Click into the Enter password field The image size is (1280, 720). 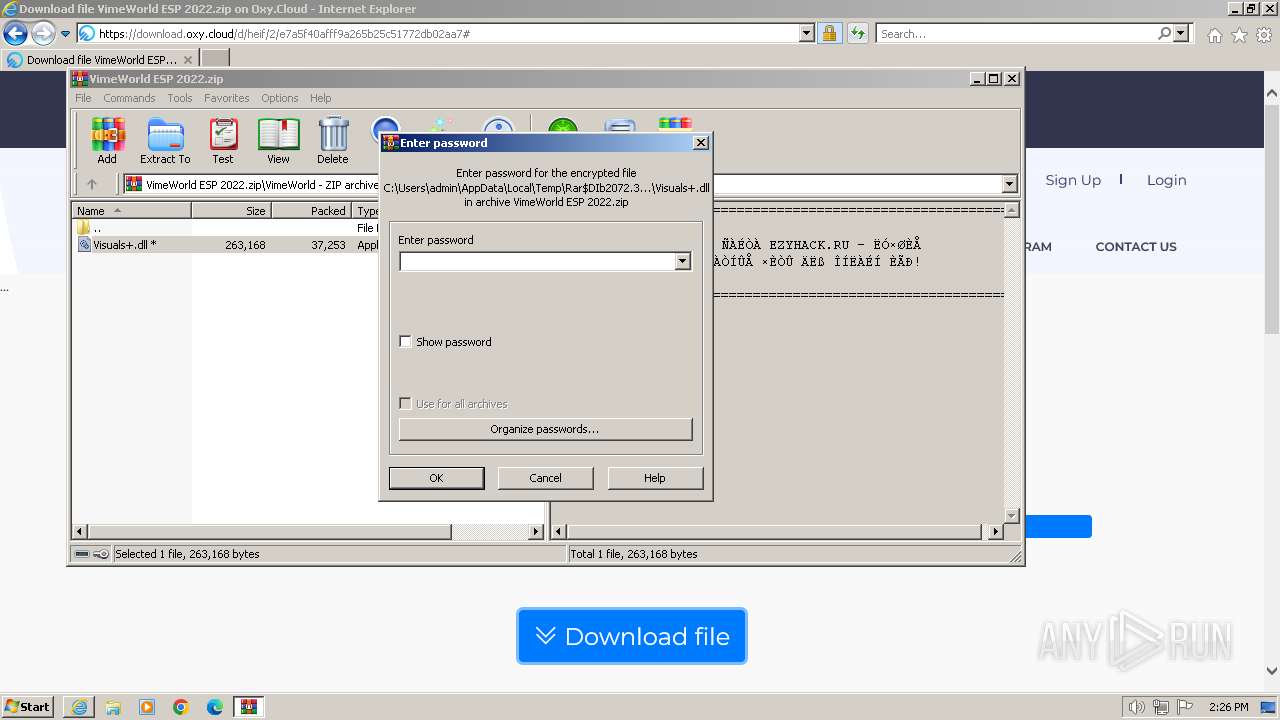pos(537,262)
